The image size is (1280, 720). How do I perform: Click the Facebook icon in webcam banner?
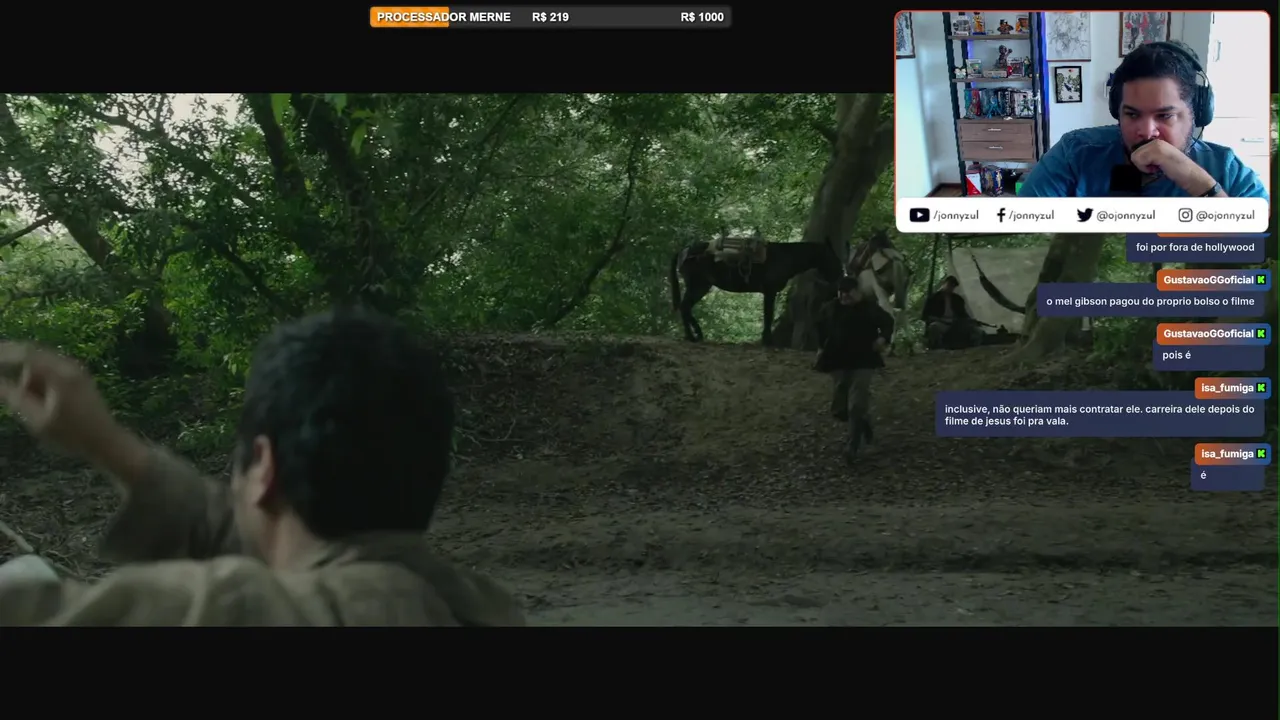(1001, 215)
